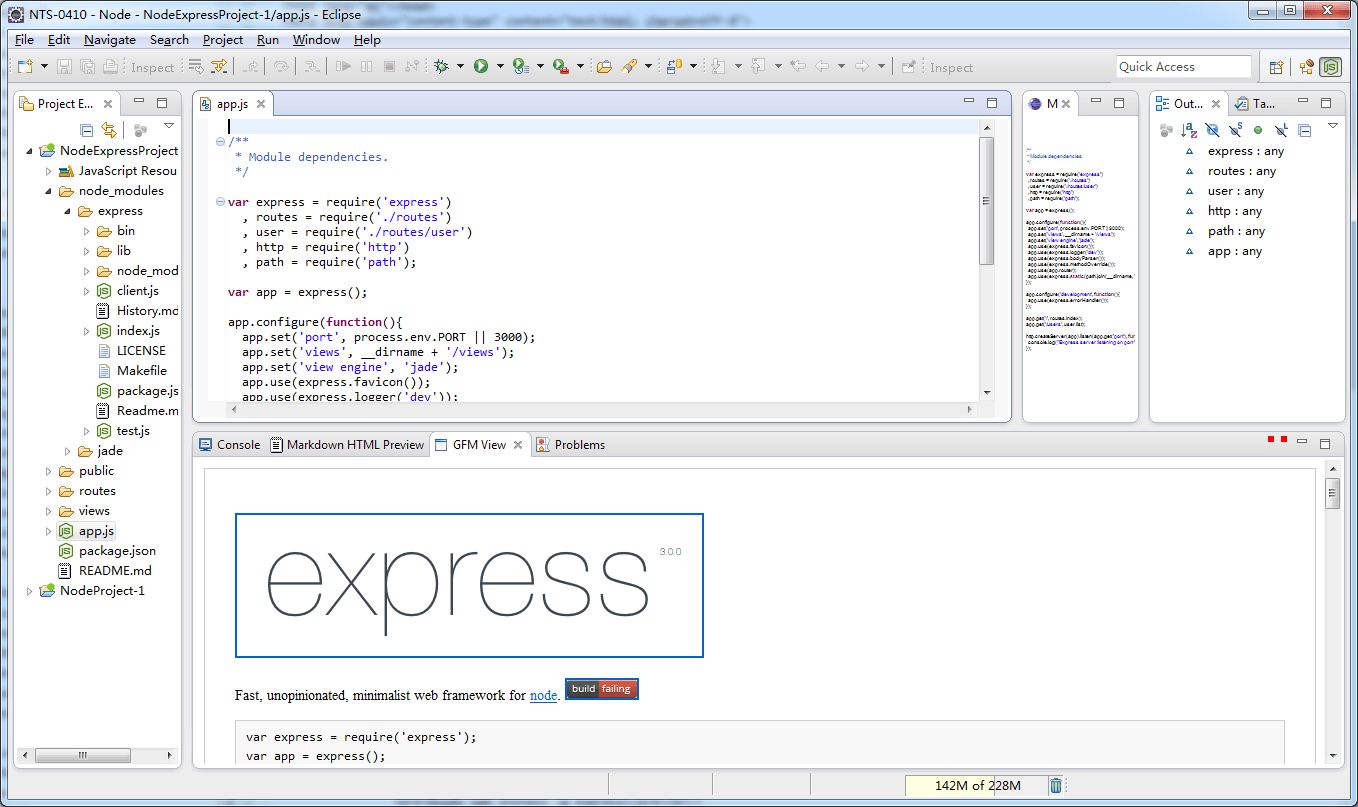Click inside the Quick Access field

[x=1183, y=66]
